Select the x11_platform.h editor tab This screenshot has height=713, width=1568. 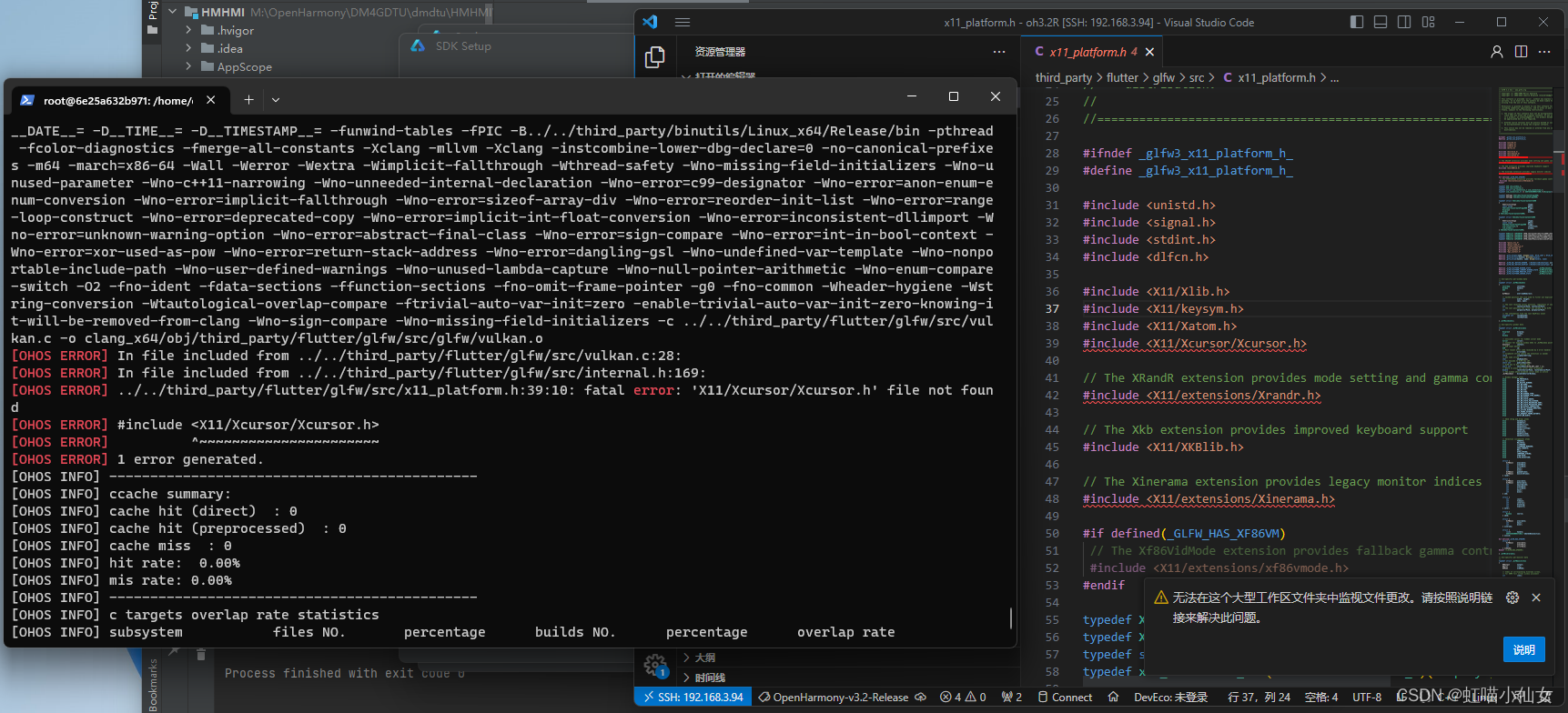1093,52
